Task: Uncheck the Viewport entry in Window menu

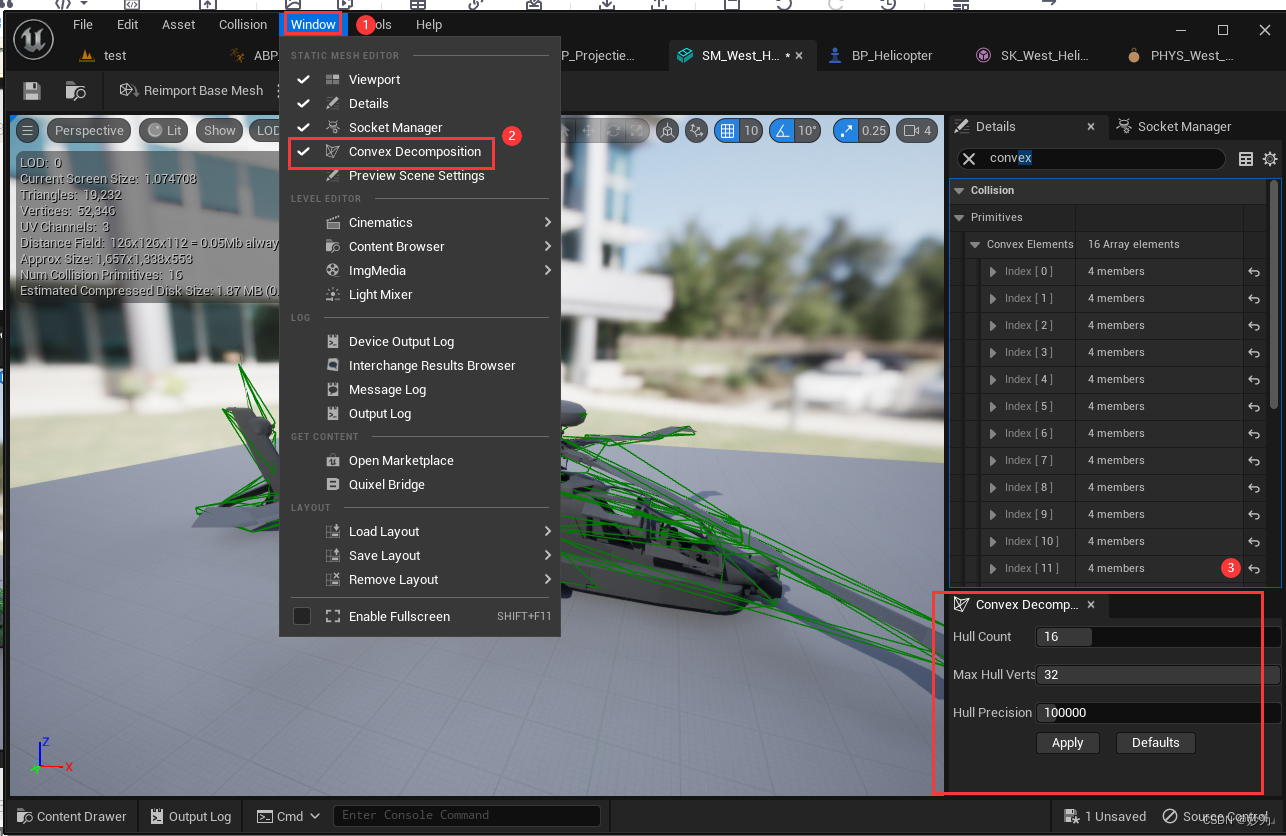Action: [302, 79]
